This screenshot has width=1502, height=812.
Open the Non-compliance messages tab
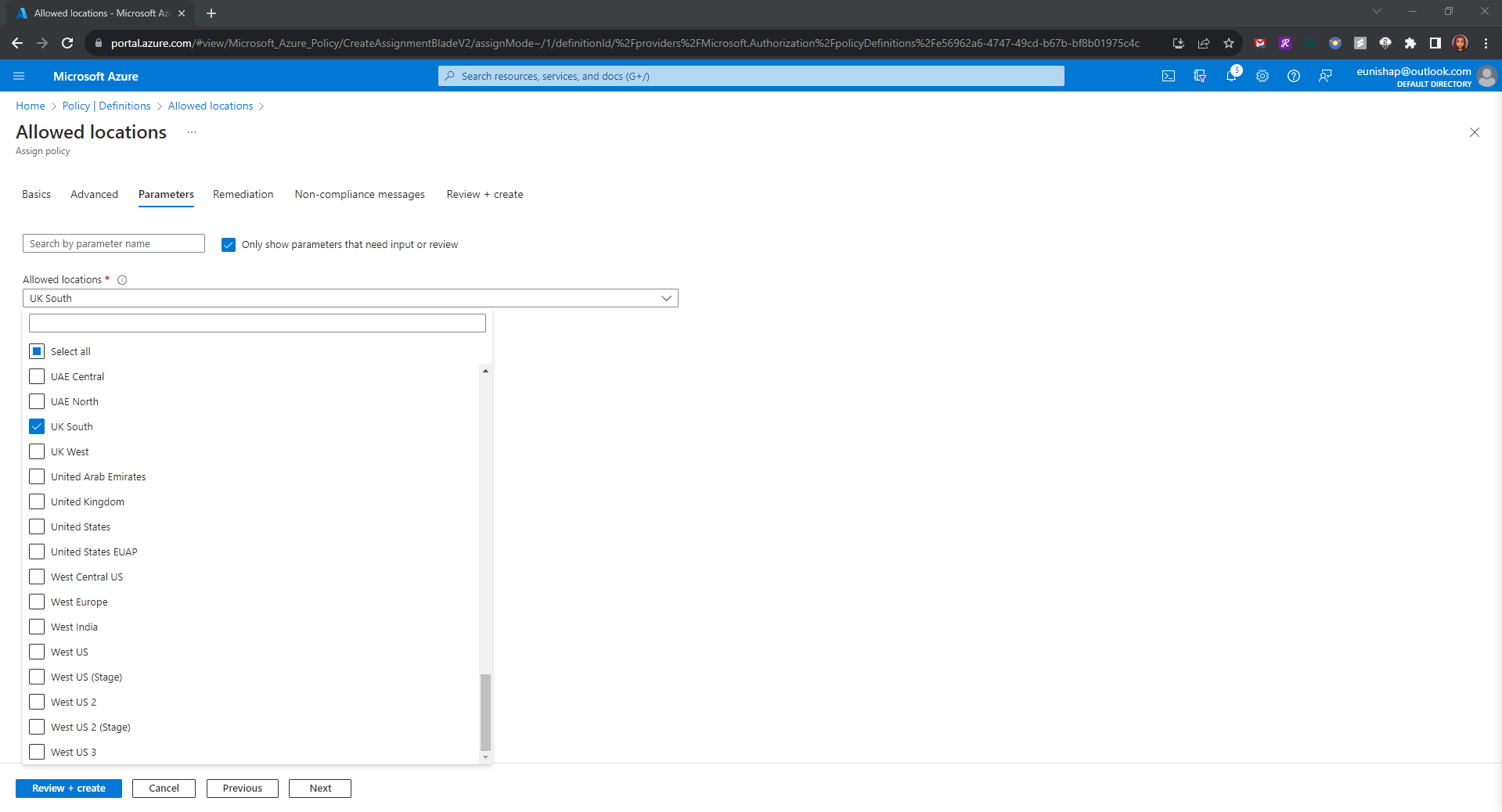click(x=359, y=194)
